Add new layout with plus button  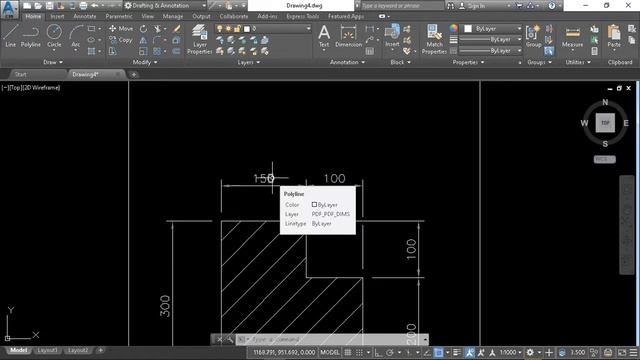(x=100, y=350)
